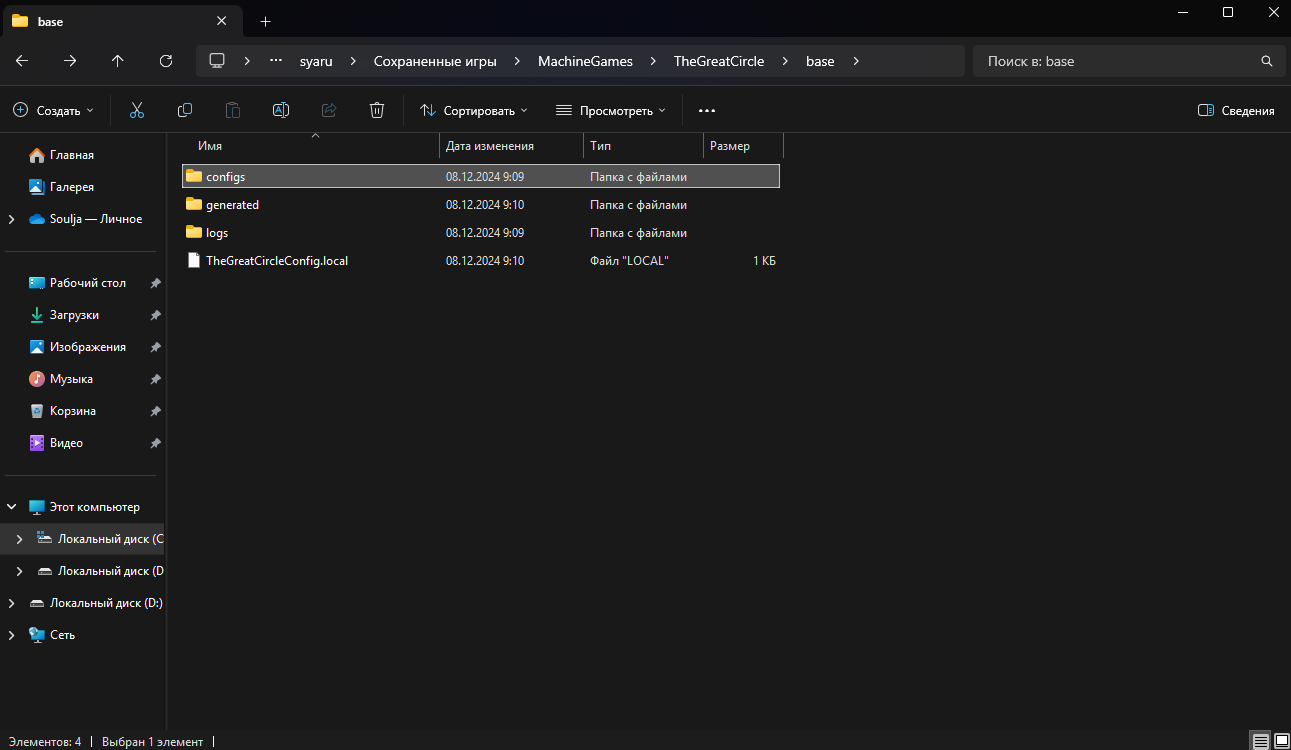Refresh the current folder view
Screen dimensions: 1291x750
166,61
